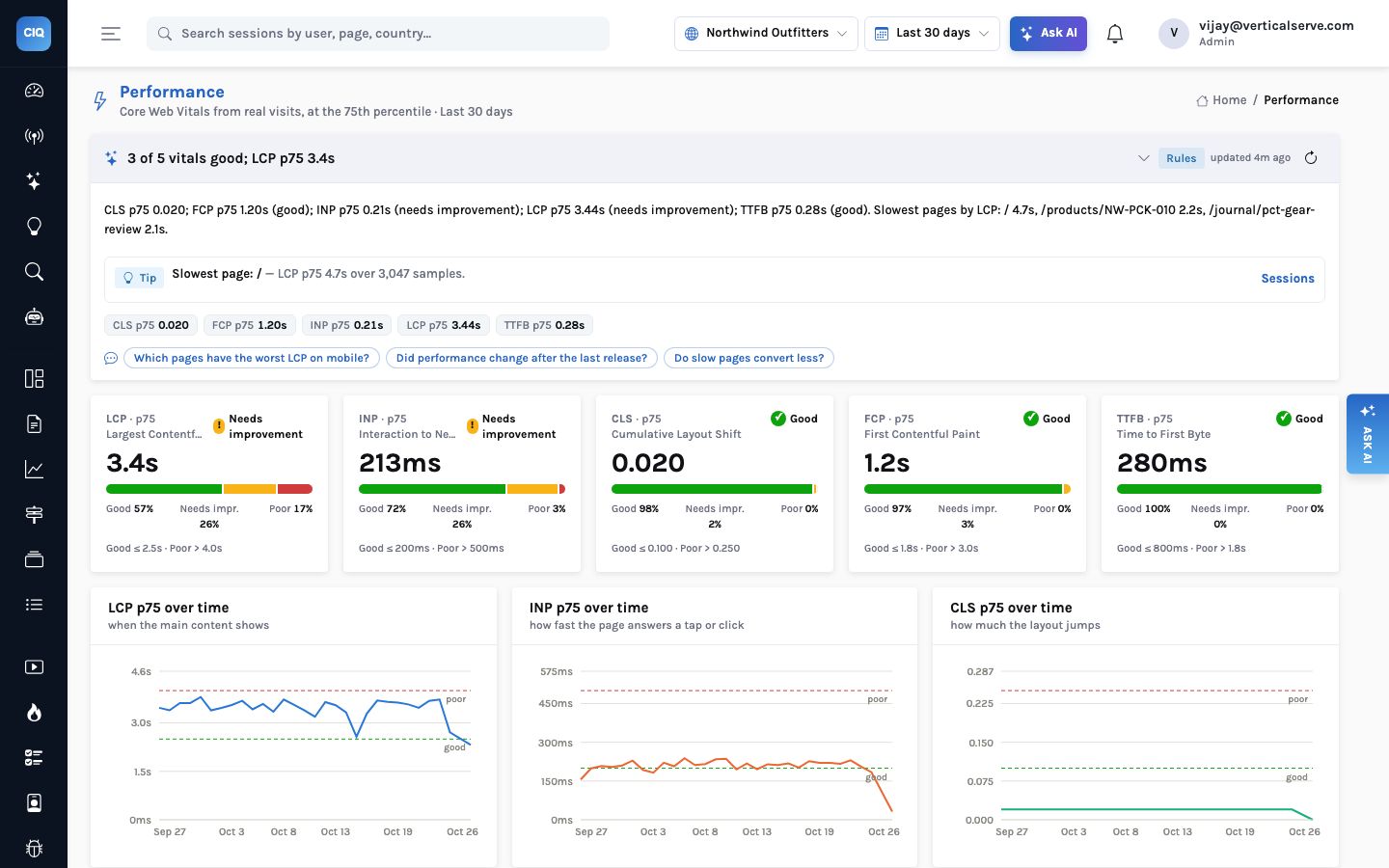
Task: Select the CLS p75 0.020 chip
Action: (150, 325)
